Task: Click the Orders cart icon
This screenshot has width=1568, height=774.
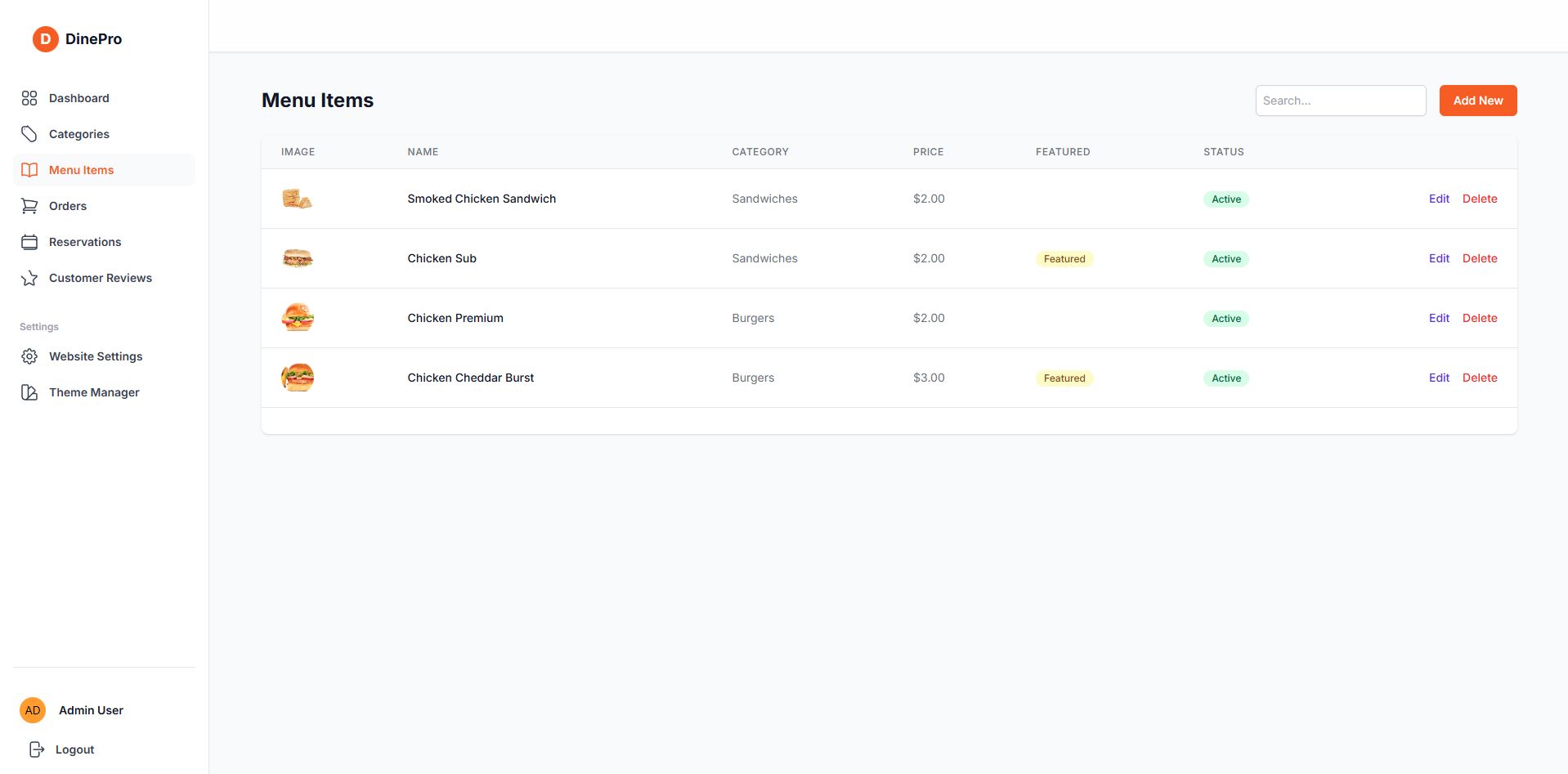Action: click(x=29, y=206)
